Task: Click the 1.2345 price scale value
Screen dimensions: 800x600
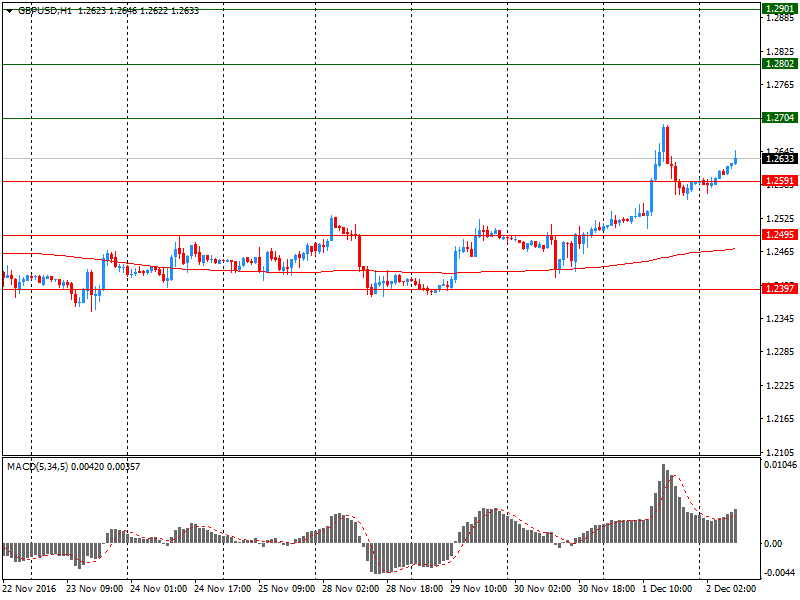Action: (780, 318)
